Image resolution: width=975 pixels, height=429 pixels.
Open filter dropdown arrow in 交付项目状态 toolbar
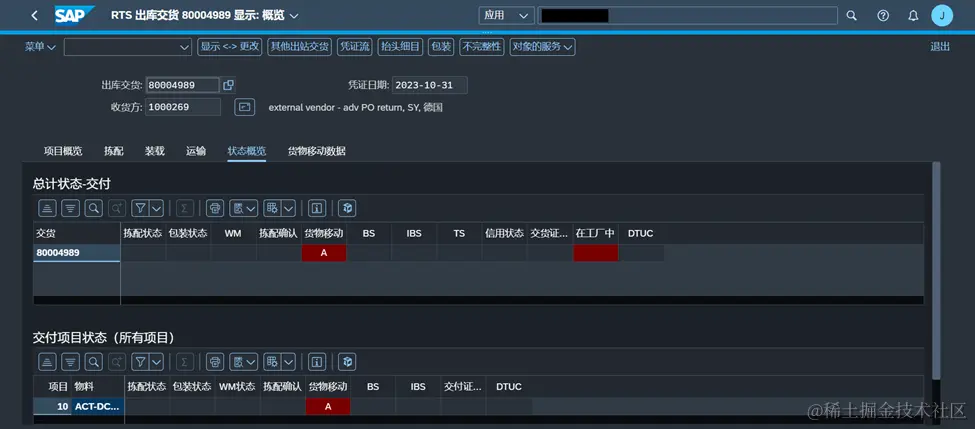157,361
